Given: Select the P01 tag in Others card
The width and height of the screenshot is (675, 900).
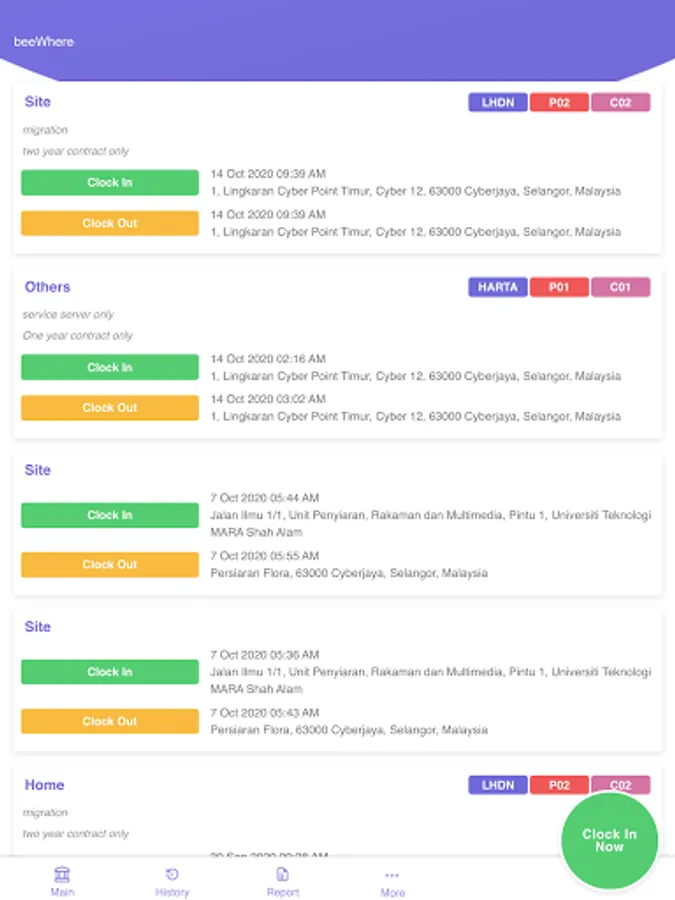Looking at the screenshot, I should click(560, 287).
